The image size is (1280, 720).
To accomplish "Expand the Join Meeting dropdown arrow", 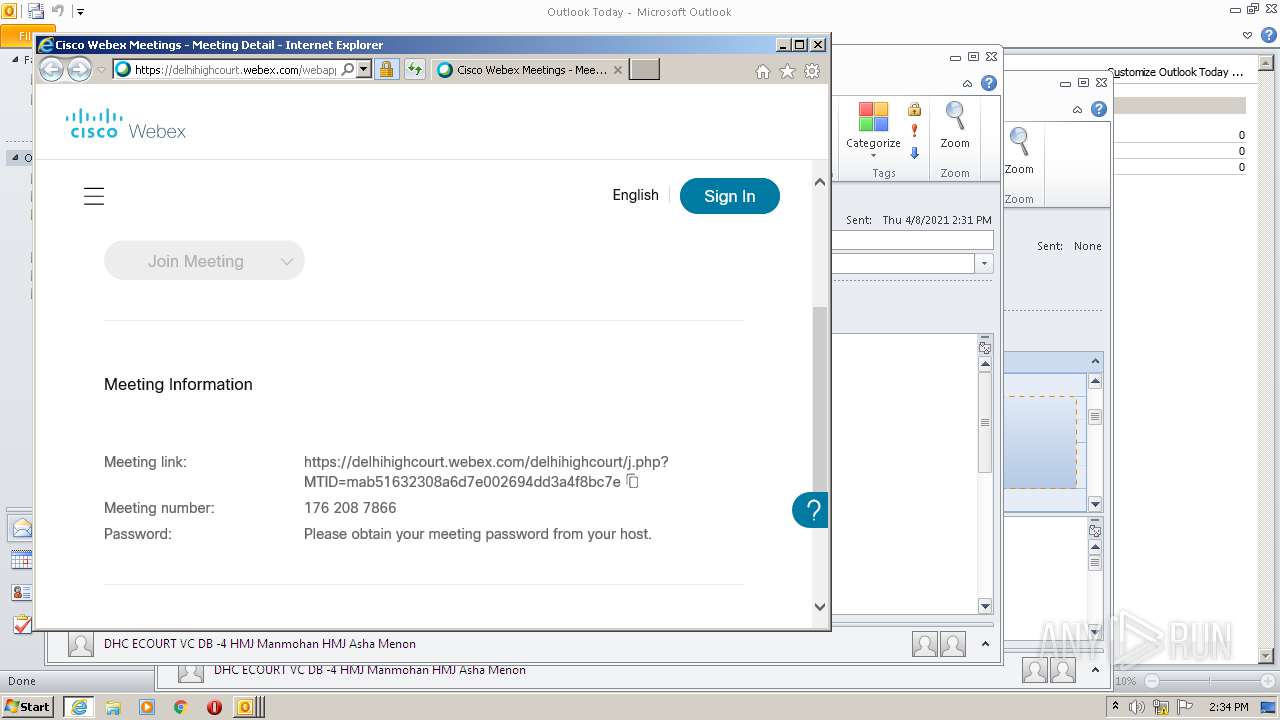I will click(x=287, y=261).
